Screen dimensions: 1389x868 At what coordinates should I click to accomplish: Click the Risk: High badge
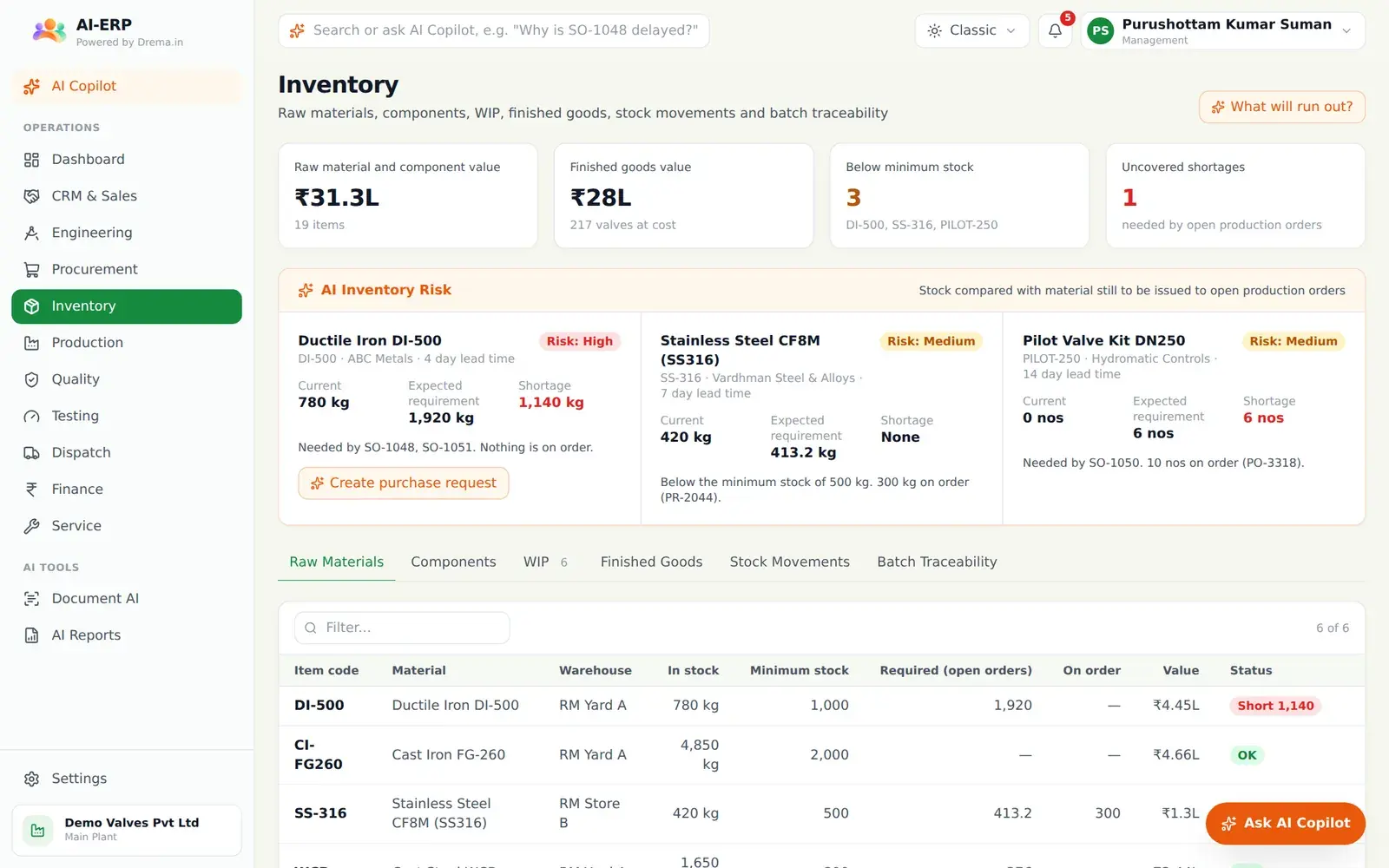(580, 341)
